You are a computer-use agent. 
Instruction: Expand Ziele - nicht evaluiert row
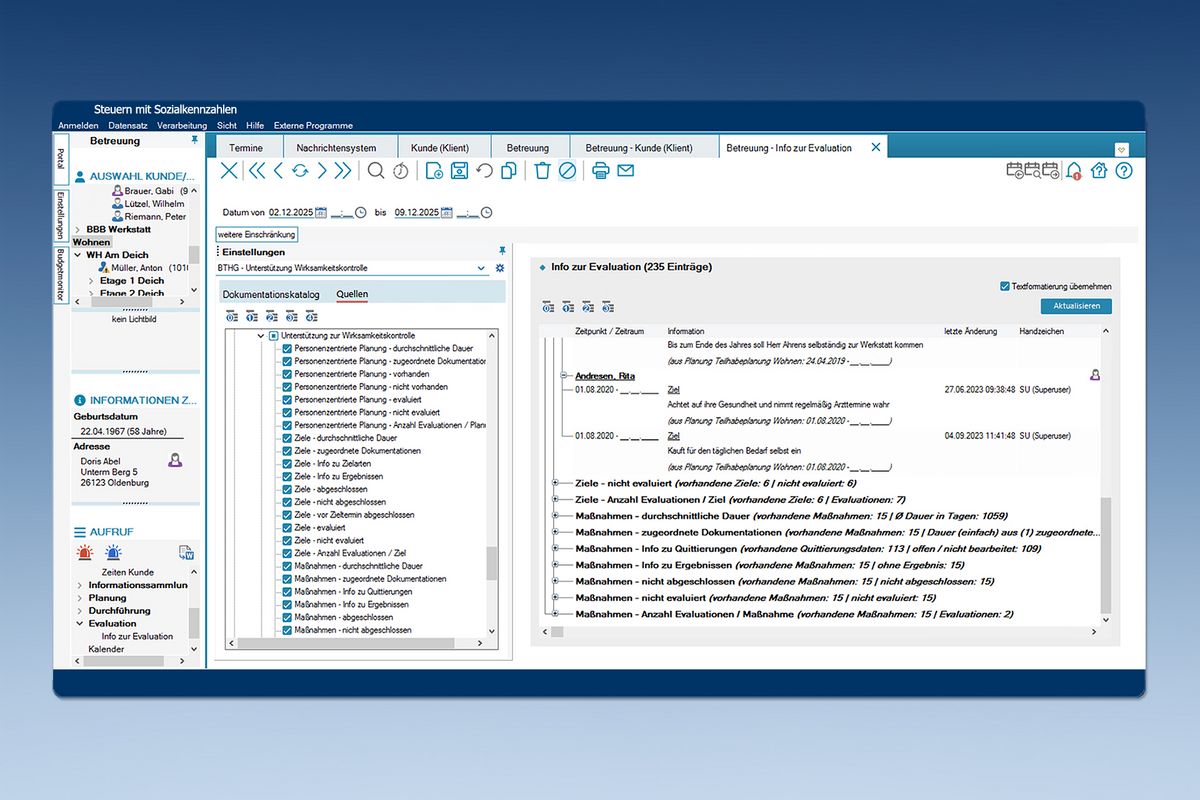click(555, 483)
